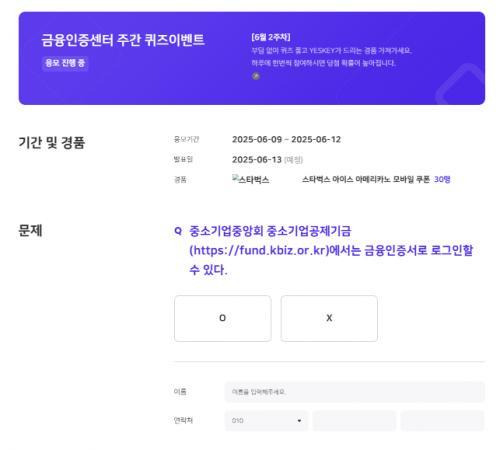Click the middle phone number field
Image resolution: width=500 pixels, height=450 pixels.
[354, 421]
